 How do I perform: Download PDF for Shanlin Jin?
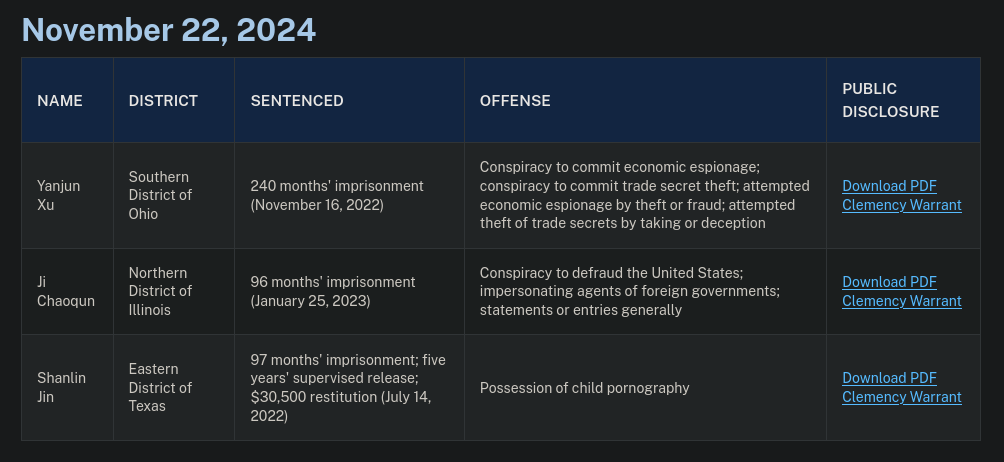click(889, 378)
